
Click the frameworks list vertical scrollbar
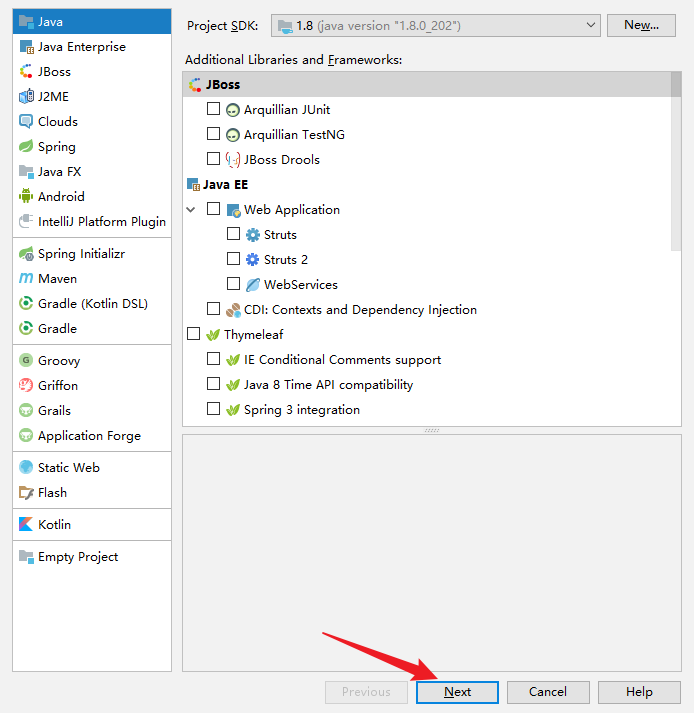click(x=676, y=161)
